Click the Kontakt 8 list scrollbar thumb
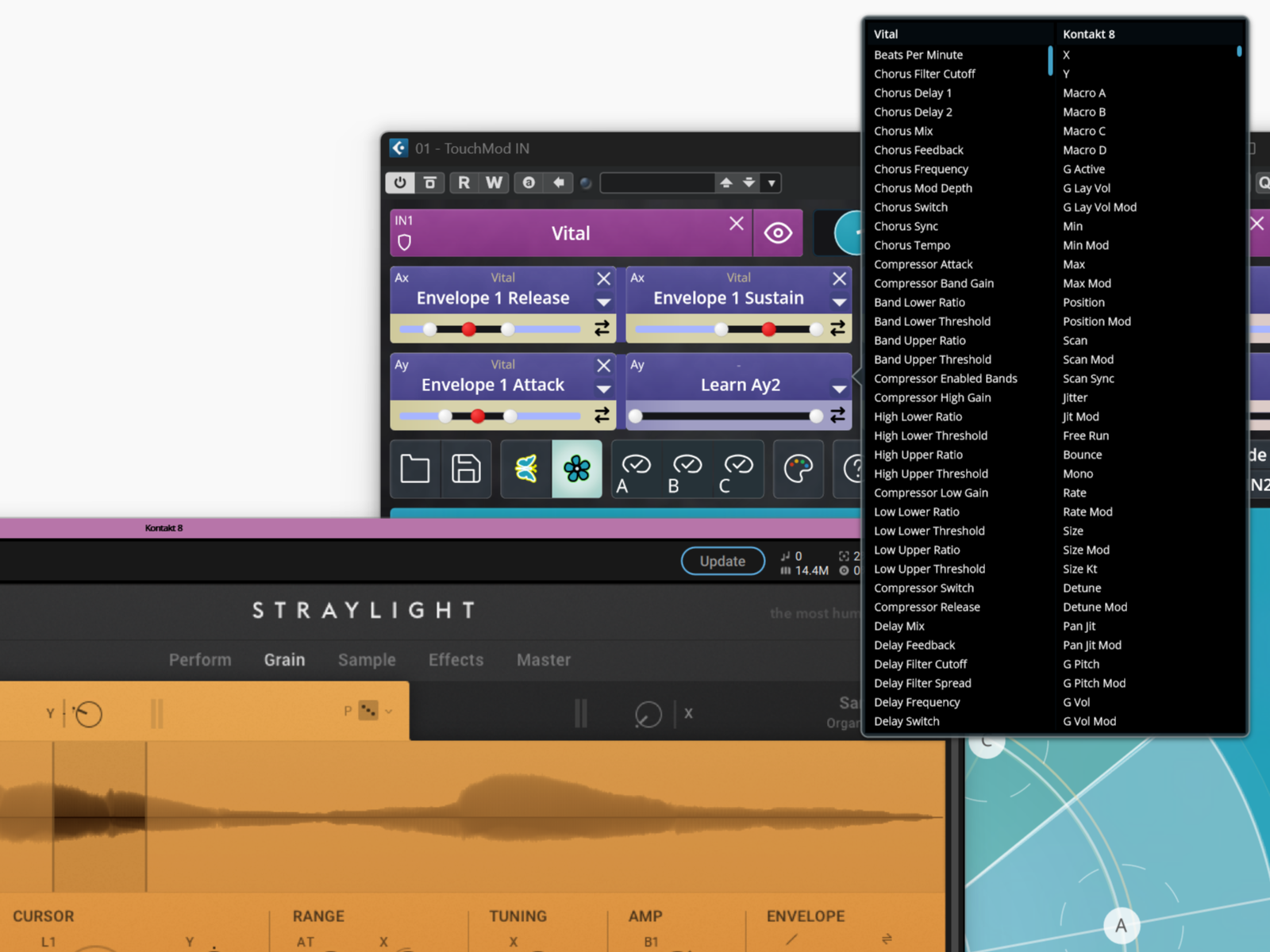Image resolution: width=1270 pixels, height=952 pixels. click(1239, 52)
